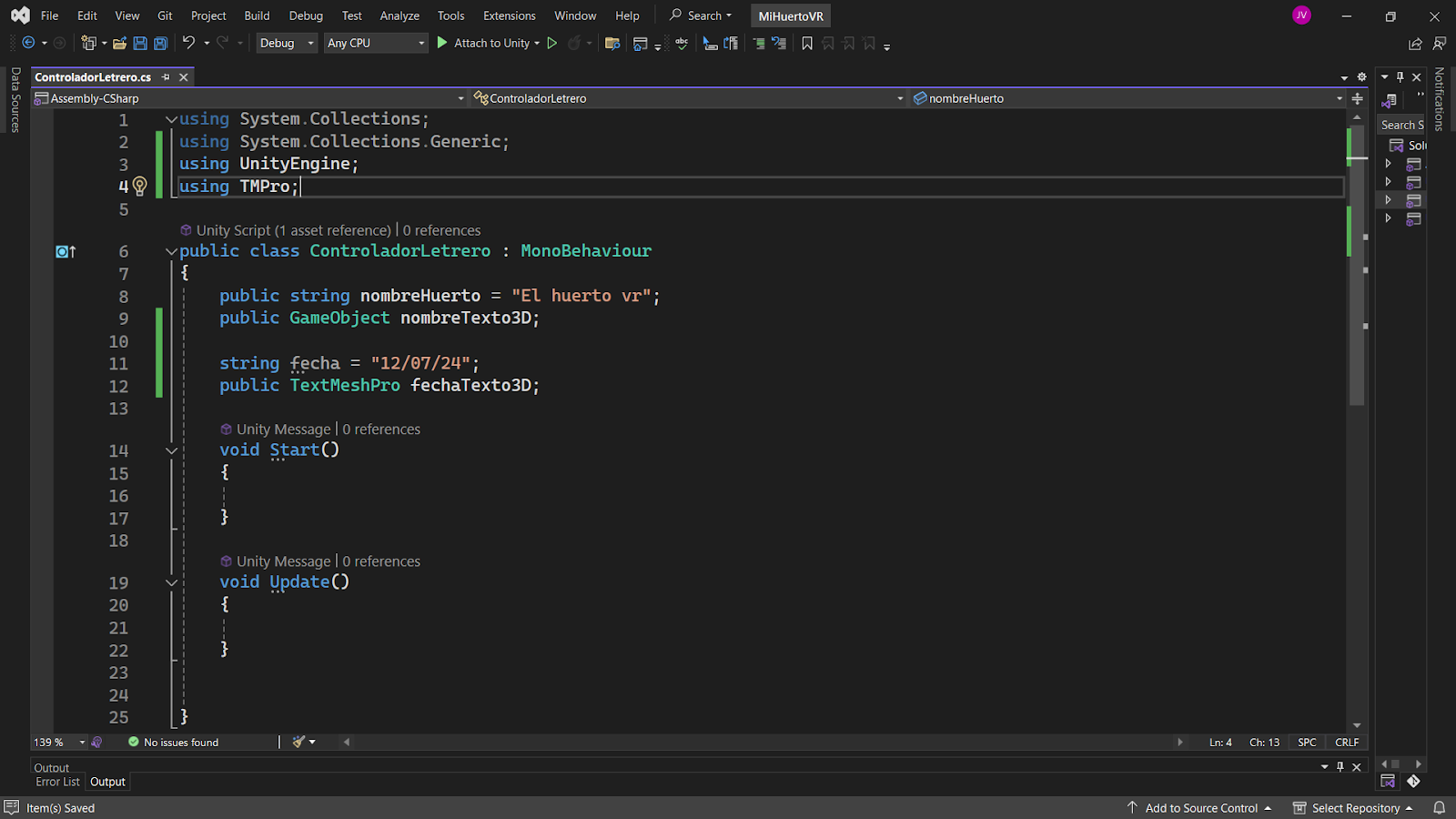Screen dimensions: 1456x819
Task: Open the notifications bell in status bar
Action: pos(1439,807)
